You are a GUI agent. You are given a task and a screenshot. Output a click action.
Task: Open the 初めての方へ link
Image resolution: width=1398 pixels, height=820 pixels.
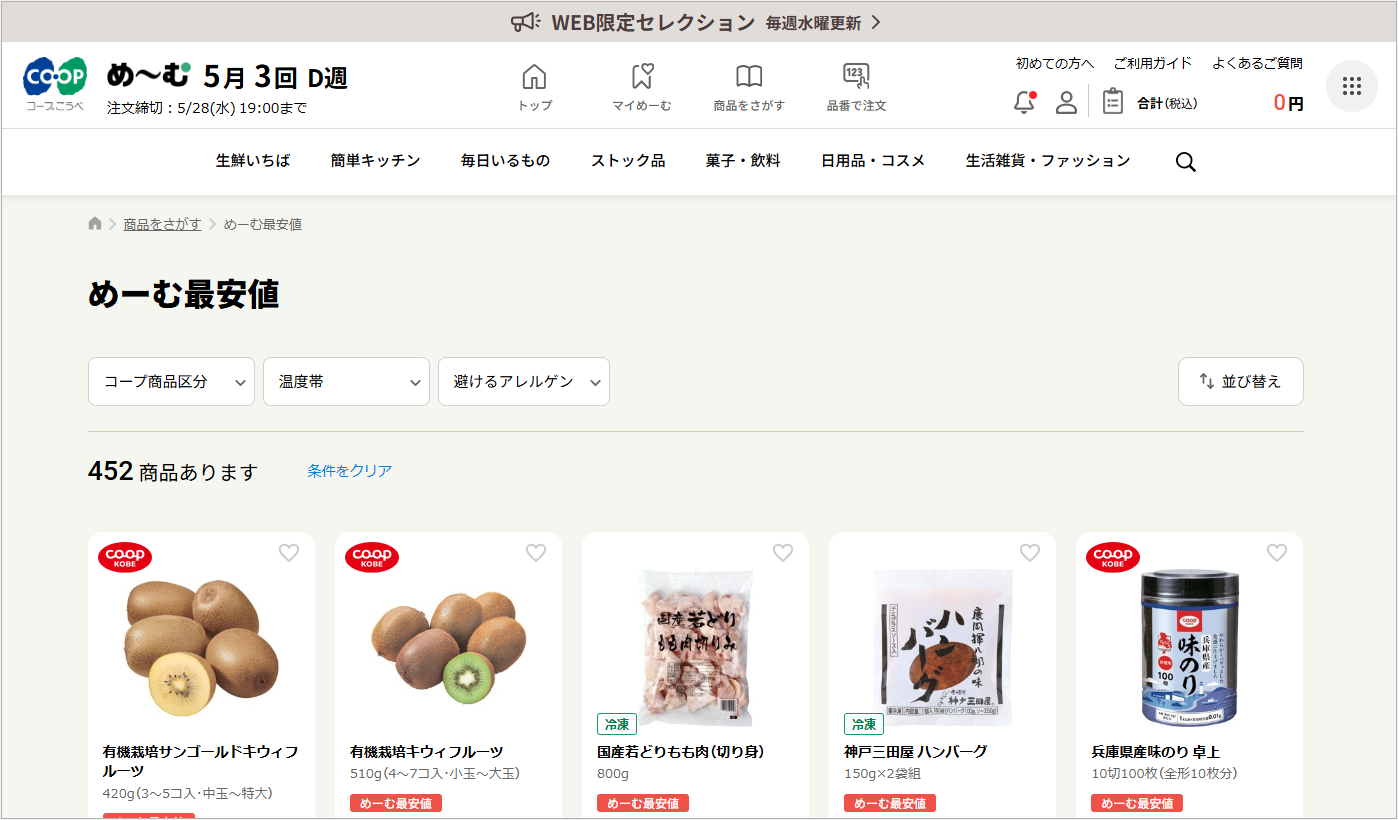tap(1055, 63)
